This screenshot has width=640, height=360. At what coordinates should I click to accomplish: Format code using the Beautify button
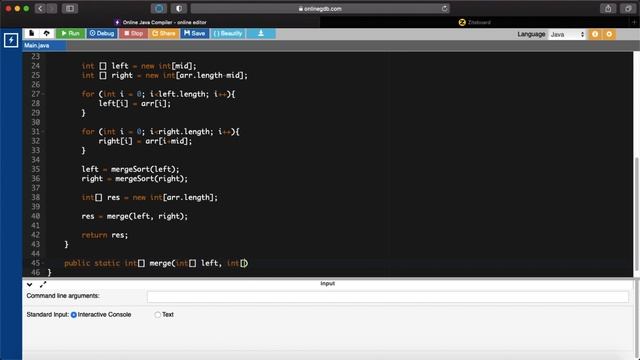point(228,33)
